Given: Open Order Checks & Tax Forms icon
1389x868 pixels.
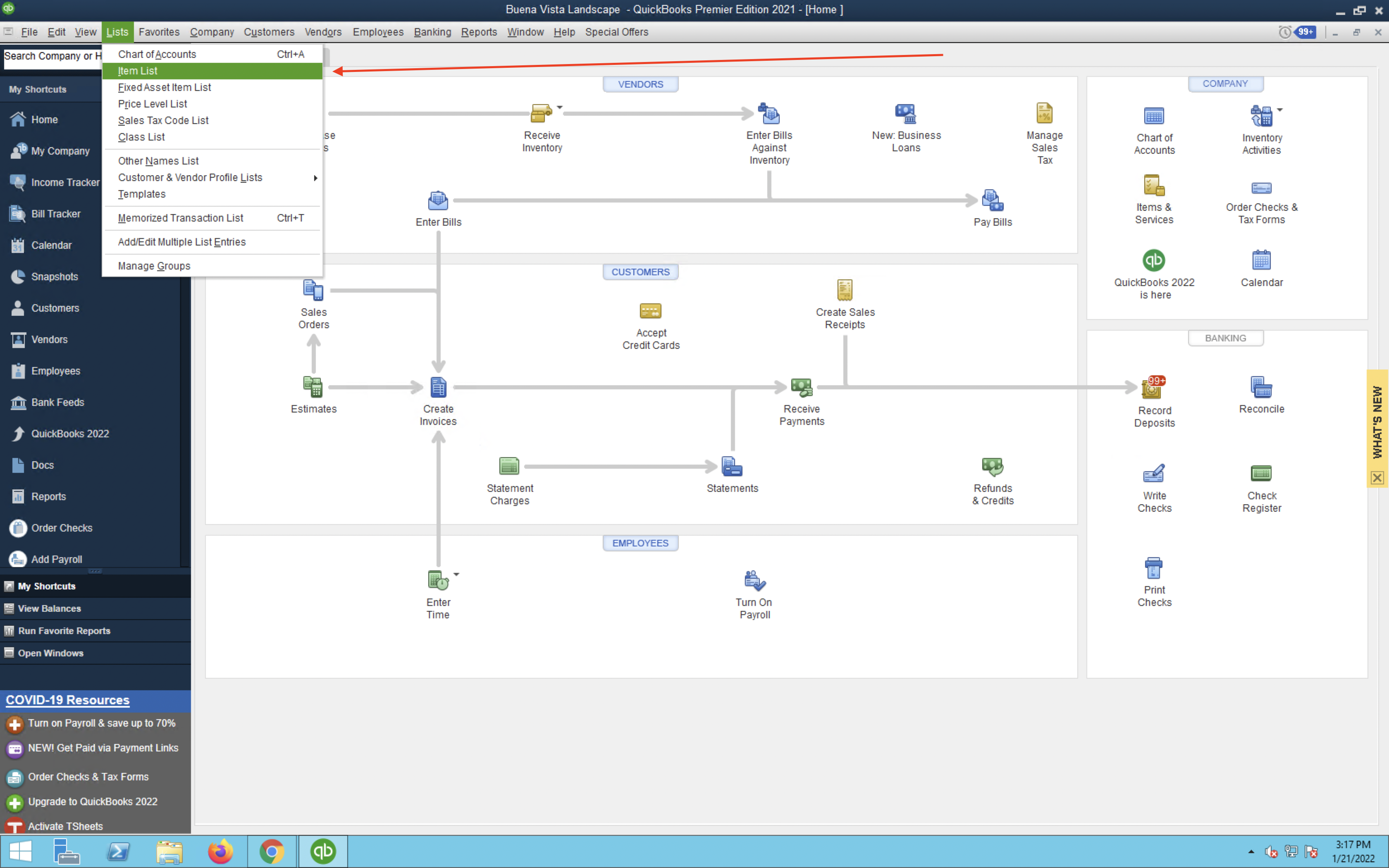Looking at the screenshot, I should [x=1261, y=188].
